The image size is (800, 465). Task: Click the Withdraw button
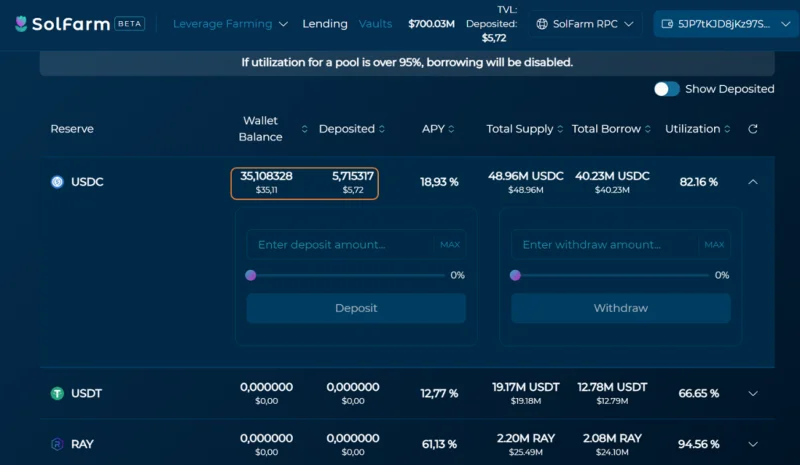620,308
